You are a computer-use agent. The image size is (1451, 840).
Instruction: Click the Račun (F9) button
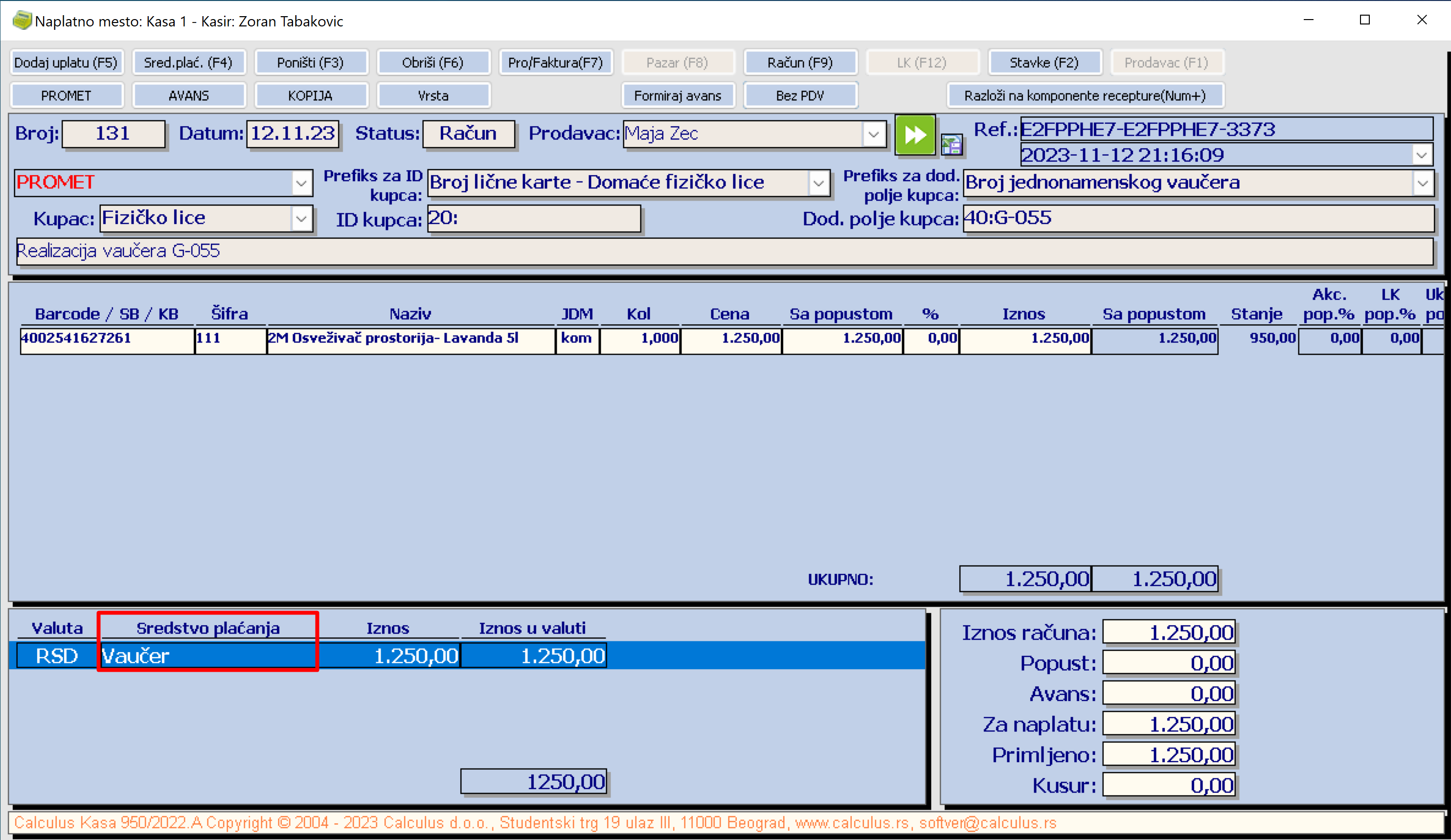[x=800, y=62]
